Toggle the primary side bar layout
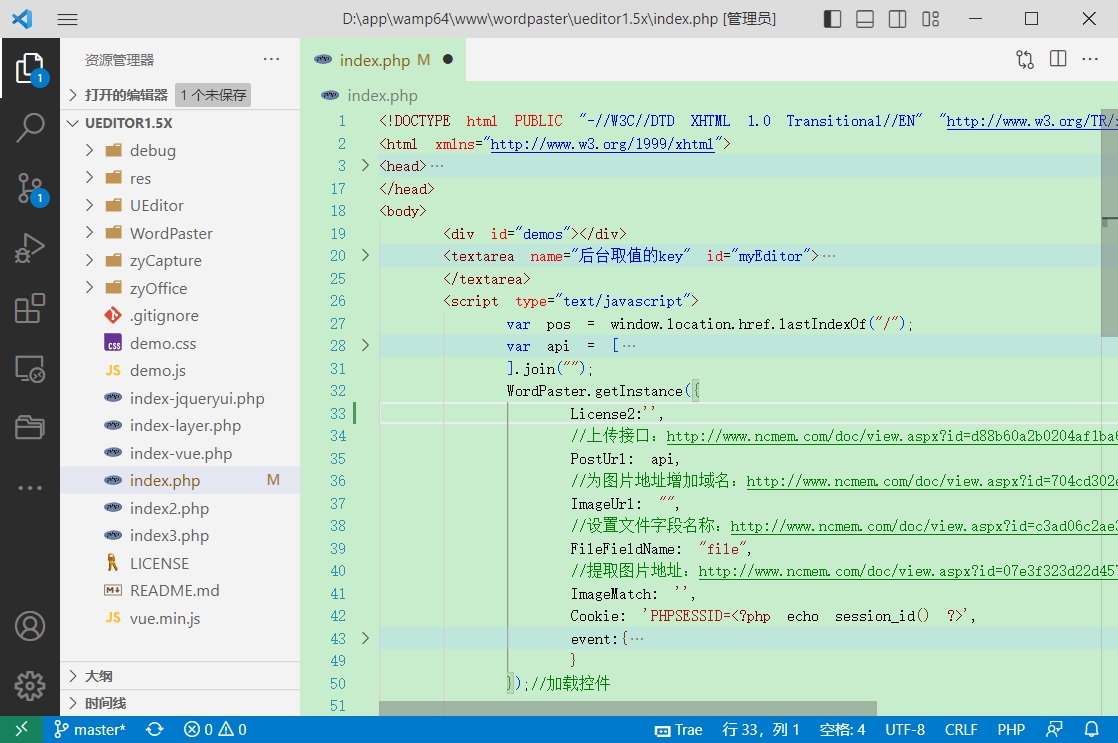Screen dimensions: 1118x743 [x=832, y=19]
